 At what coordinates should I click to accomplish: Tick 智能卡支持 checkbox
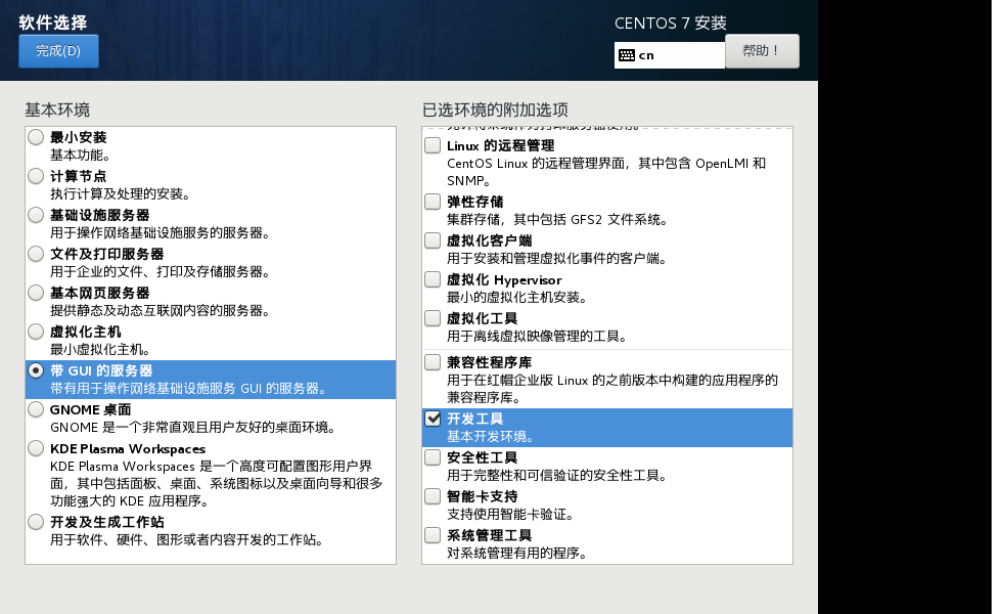[433, 496]
